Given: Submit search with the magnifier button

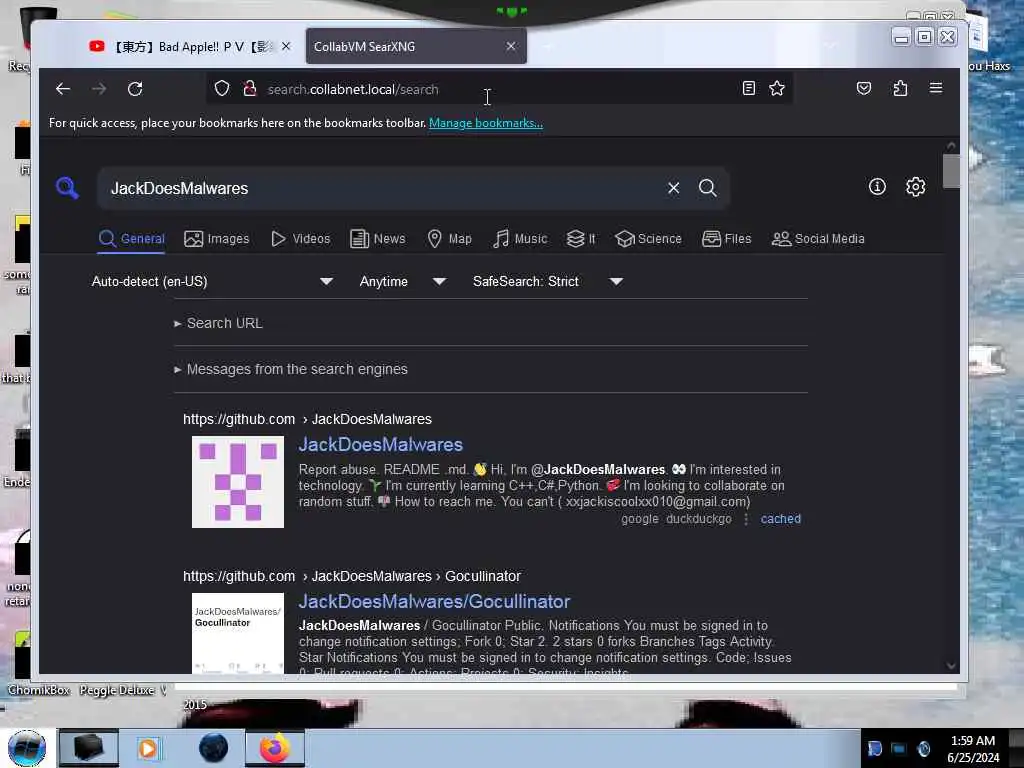Looking at the screenshot, I should tap(708, 188).
